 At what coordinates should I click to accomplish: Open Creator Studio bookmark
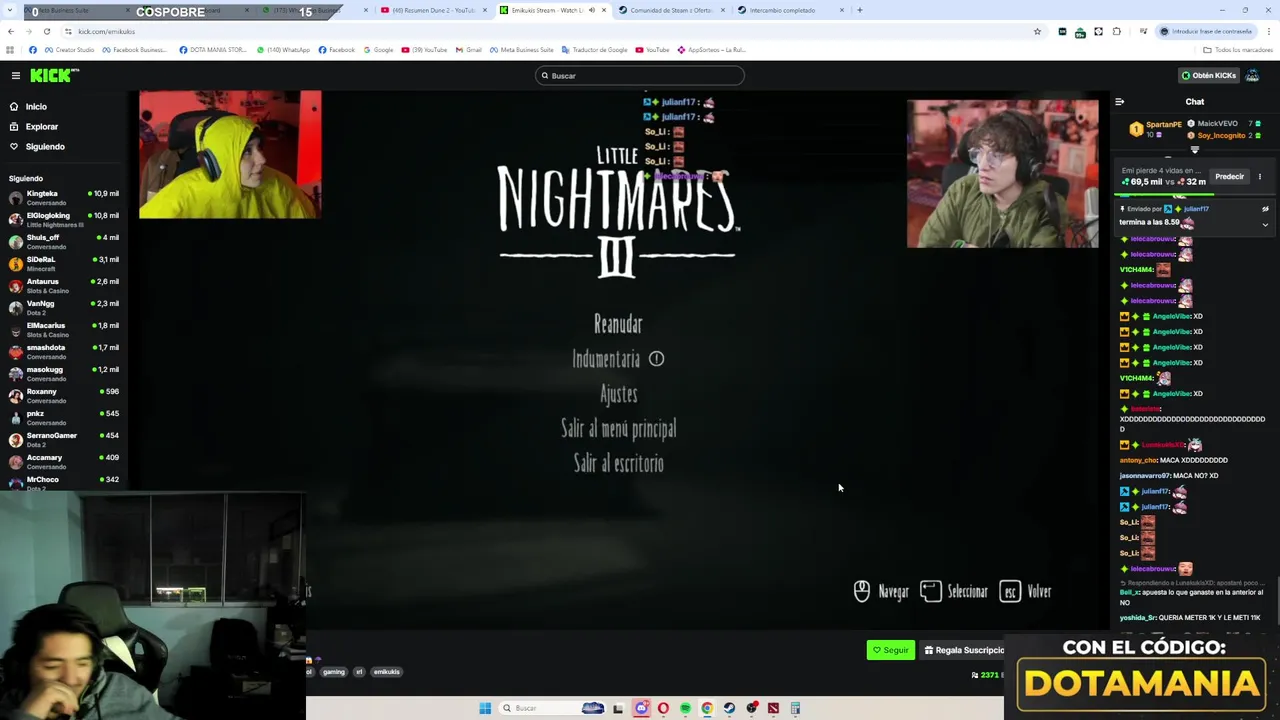69,50
